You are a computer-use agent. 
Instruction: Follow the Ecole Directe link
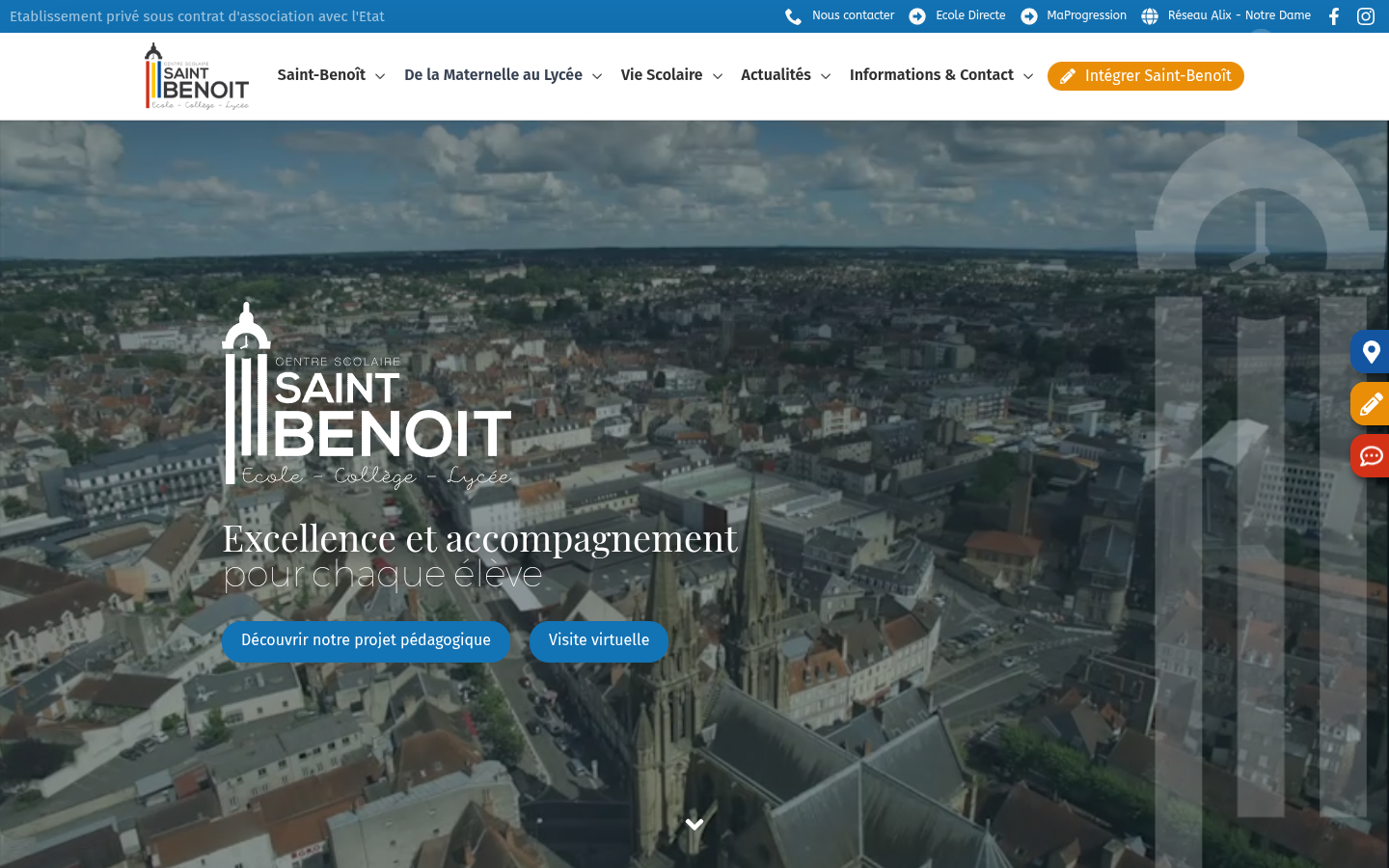click(x=970, y=15)
